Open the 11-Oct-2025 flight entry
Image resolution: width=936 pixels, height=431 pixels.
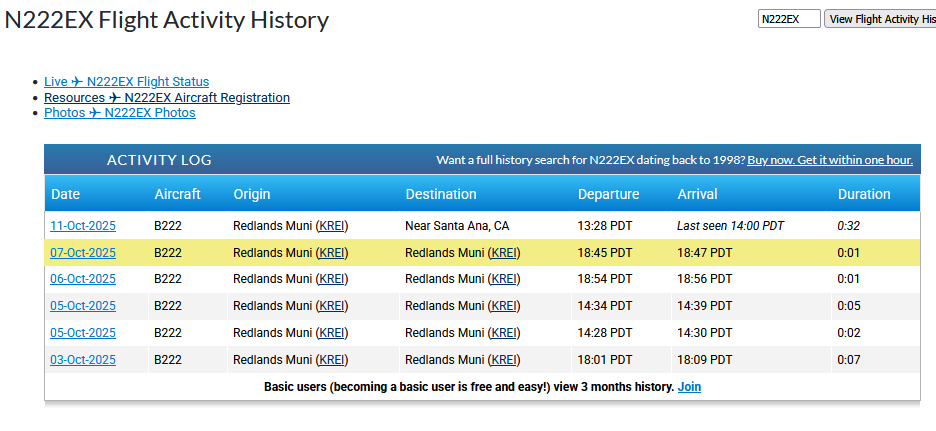click(83, 226)
